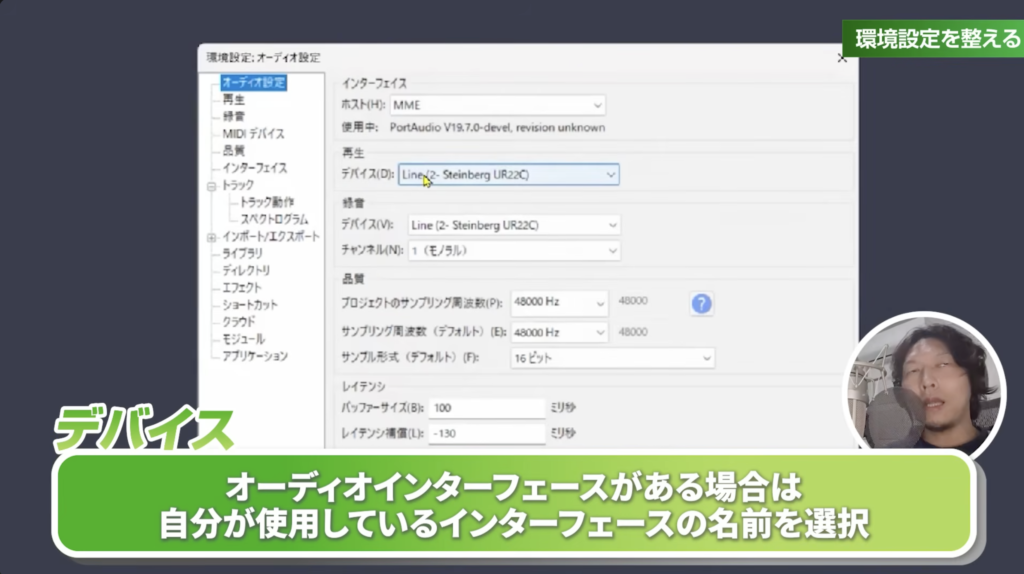Expand the インポート/エクスポート tree node

pos(212,237)
